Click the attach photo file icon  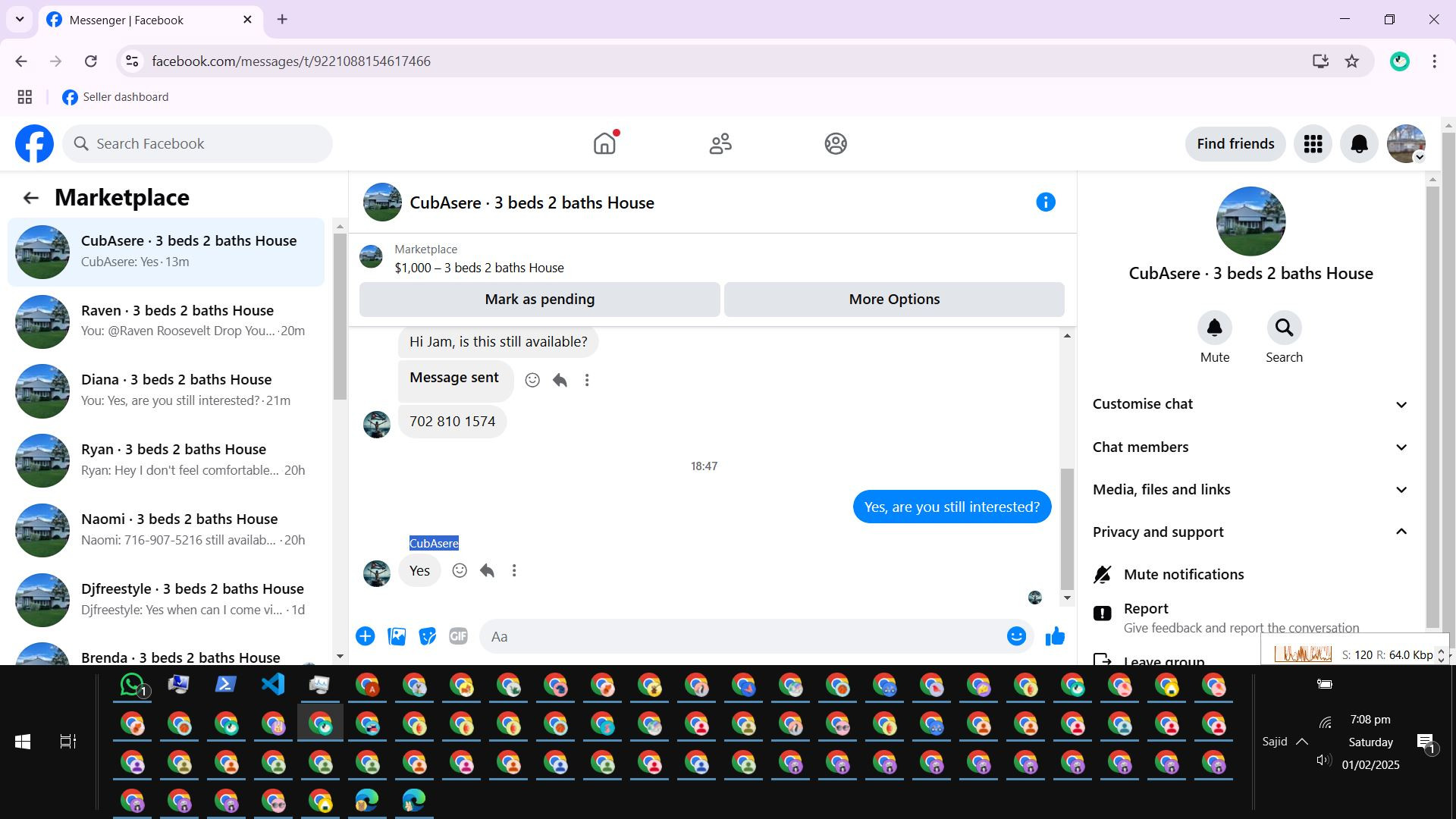pos(397,636)
